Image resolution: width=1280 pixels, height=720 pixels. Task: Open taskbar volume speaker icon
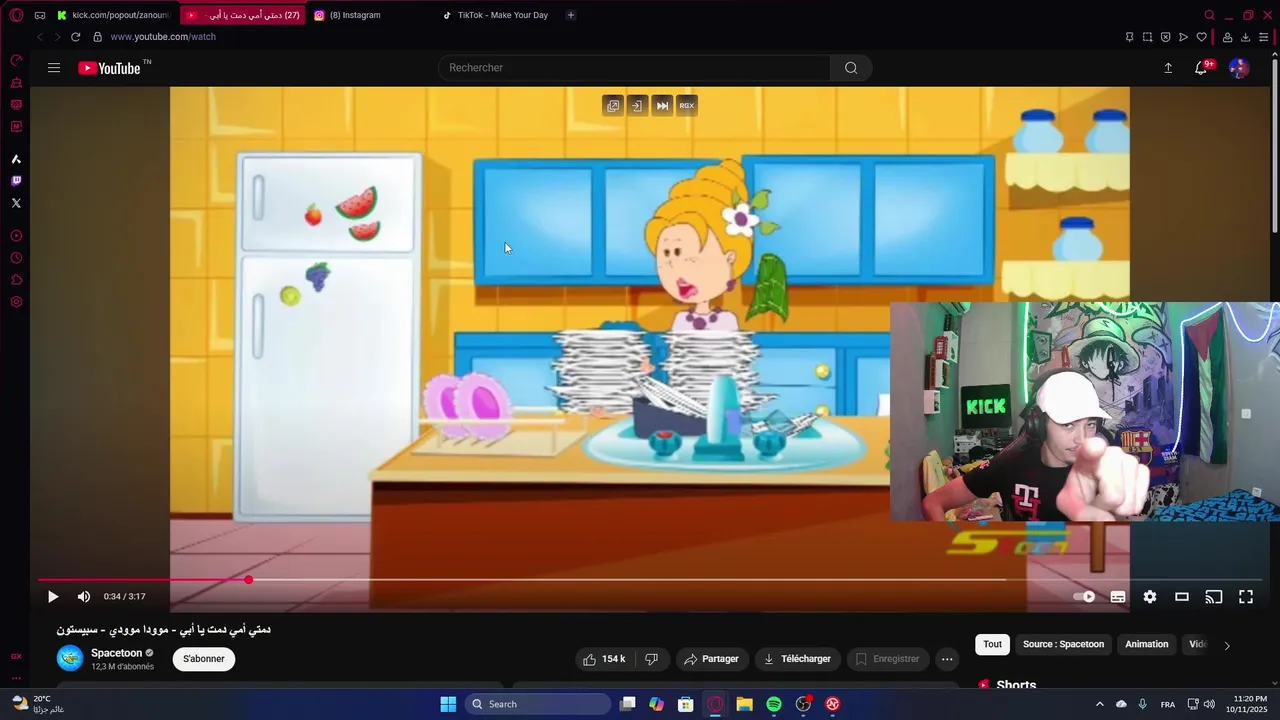click(x=1209, y=704)
